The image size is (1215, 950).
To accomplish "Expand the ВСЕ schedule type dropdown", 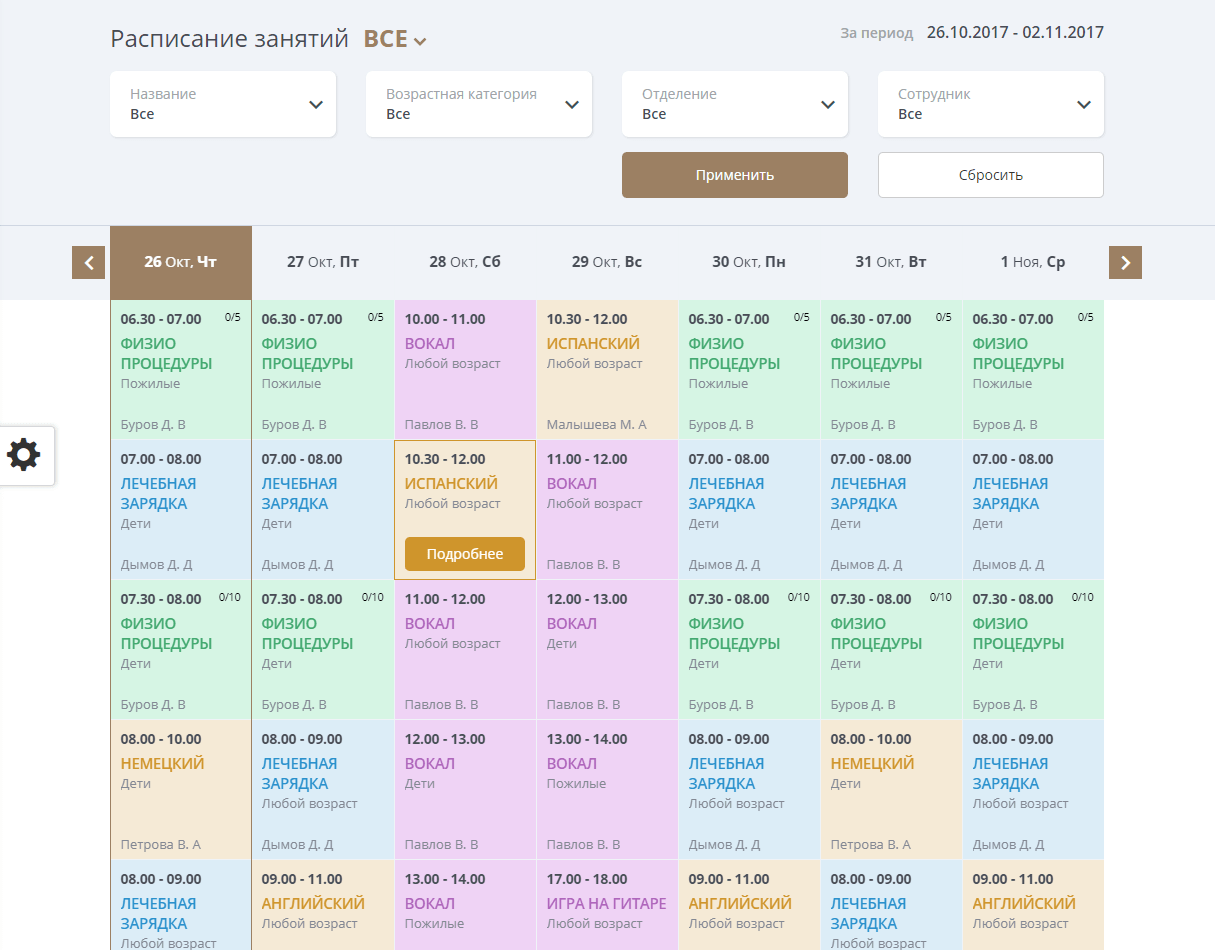I will [395, 40].
